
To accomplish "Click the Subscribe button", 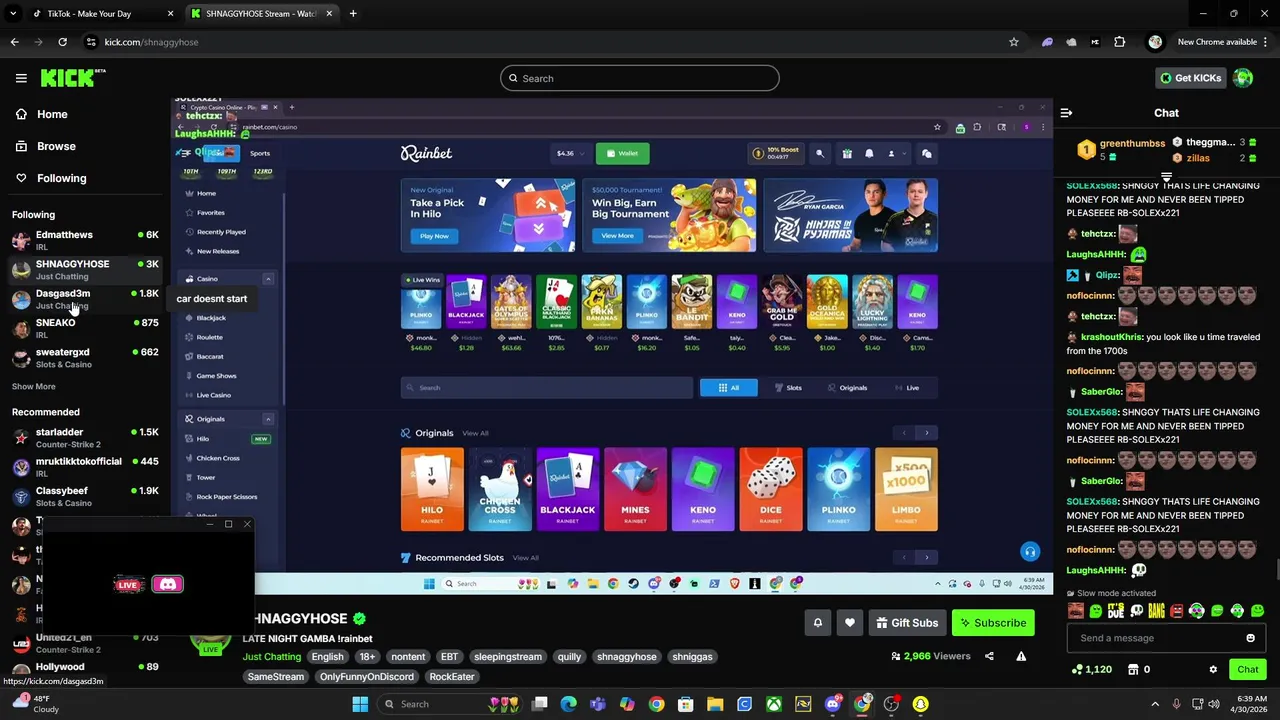I will [993, 623].
